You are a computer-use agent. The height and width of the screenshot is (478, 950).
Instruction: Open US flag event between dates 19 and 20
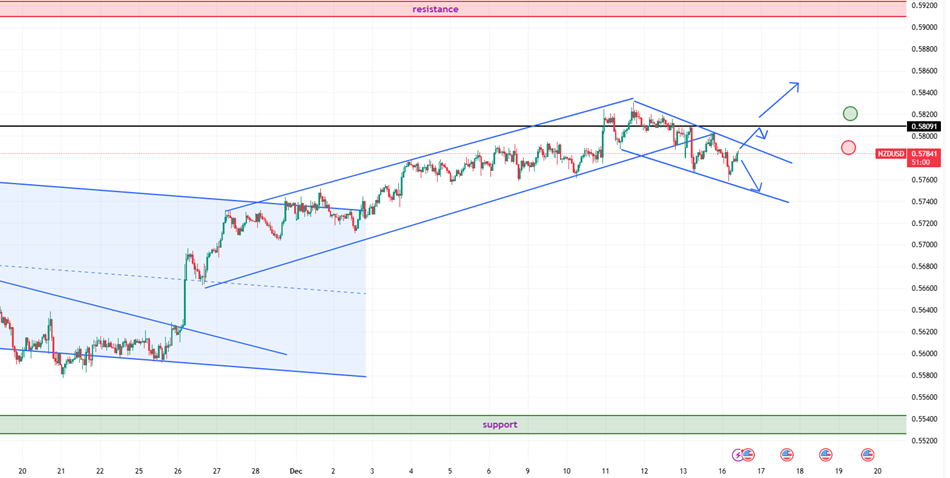click(867, 454)
